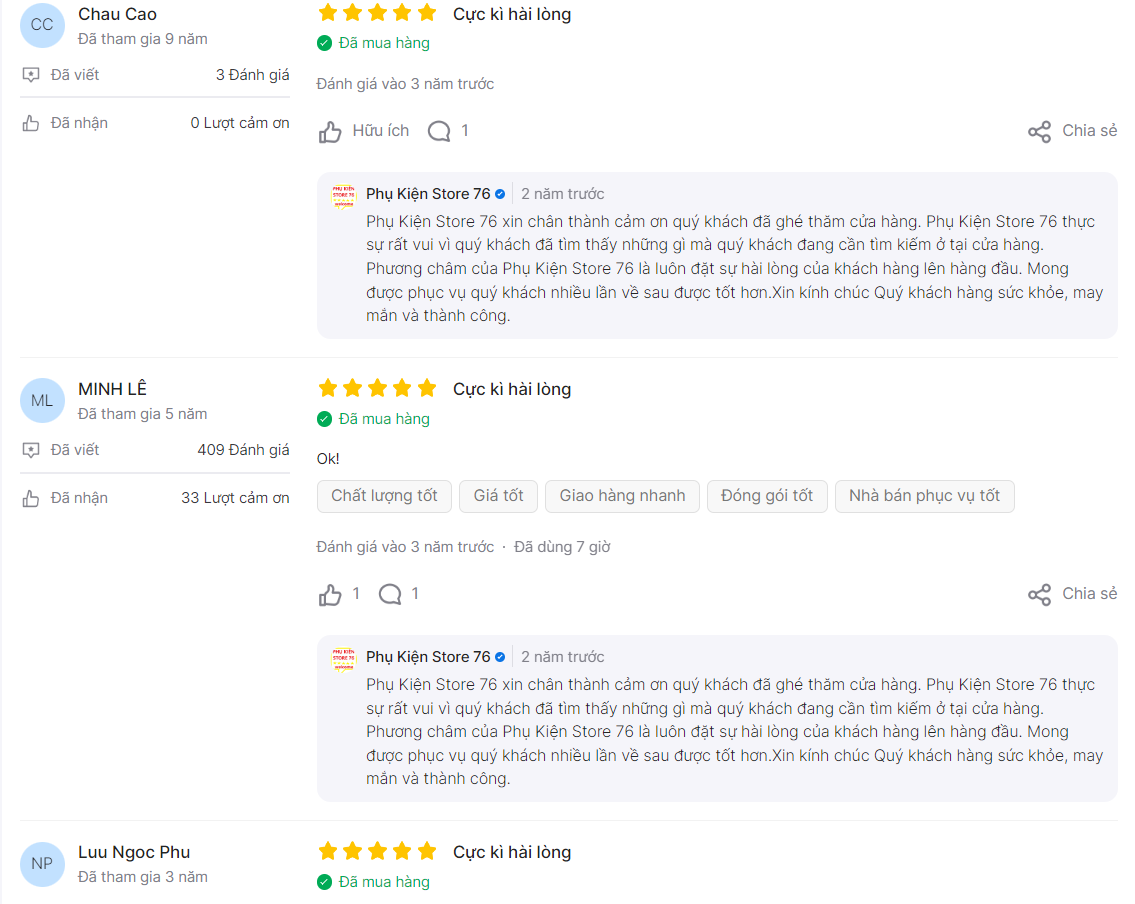The width and height of the screenshot is (1135, 904).
Task: Open the MINH LÊ reviewer profile name
Action: [x=112, y=389]
